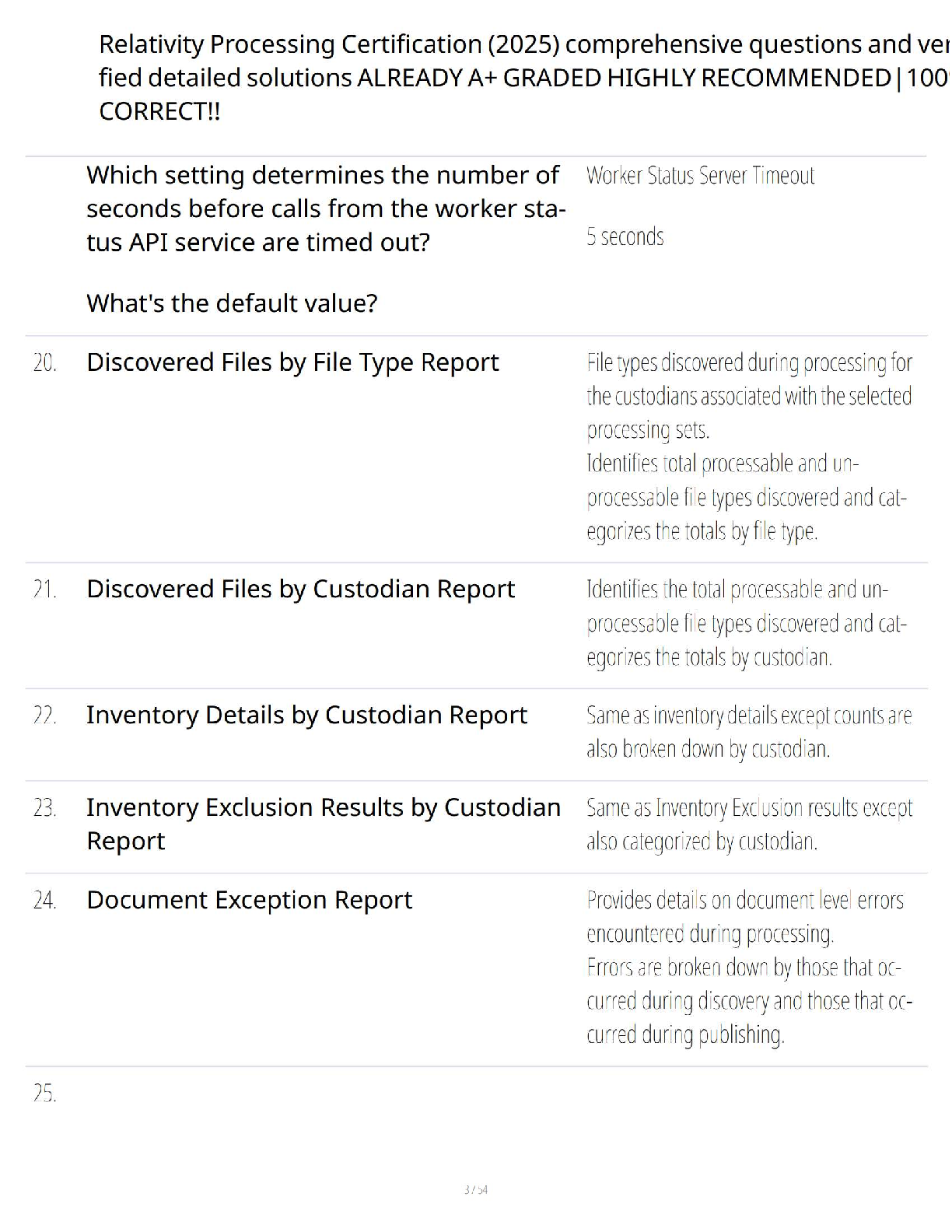
Task: Click item number 25 label
Action: [44, 1094]
